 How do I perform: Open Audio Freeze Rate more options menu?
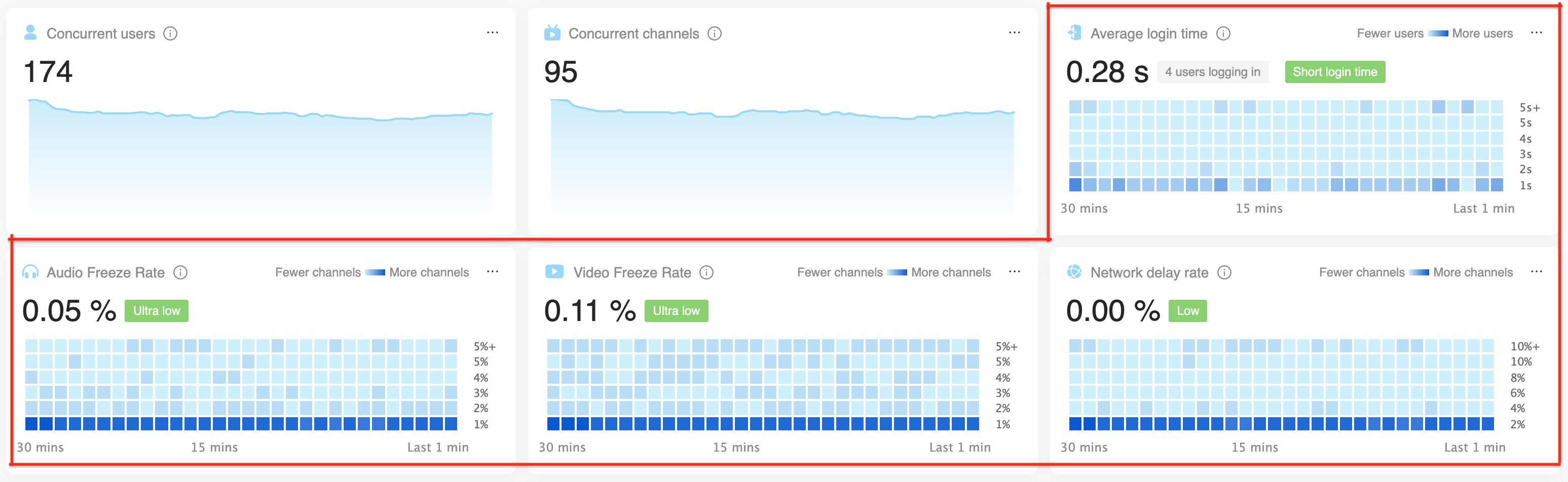493,271
